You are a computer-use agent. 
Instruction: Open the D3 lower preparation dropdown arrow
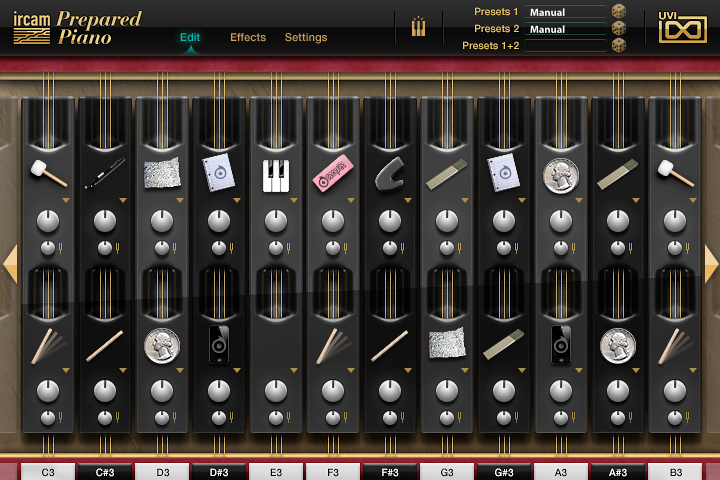[x=180, y=370]
